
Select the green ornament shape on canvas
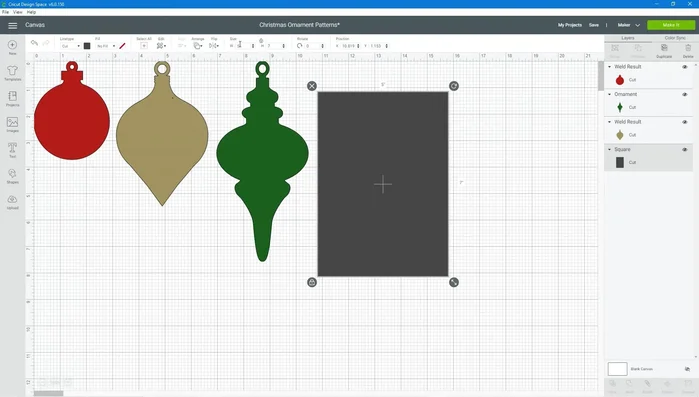tap(263, 161)
